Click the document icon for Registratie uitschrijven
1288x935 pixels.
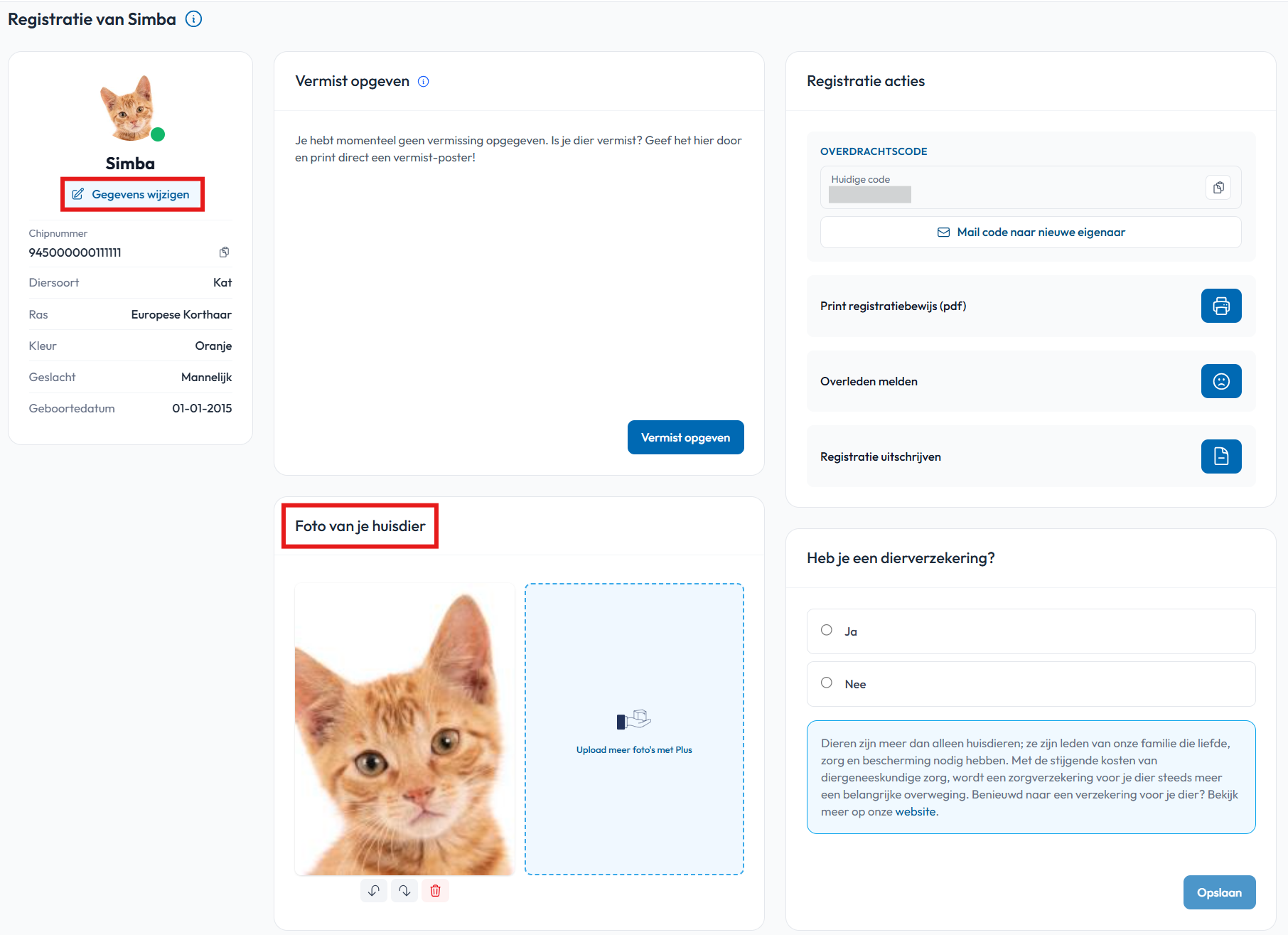point(1221,456)
